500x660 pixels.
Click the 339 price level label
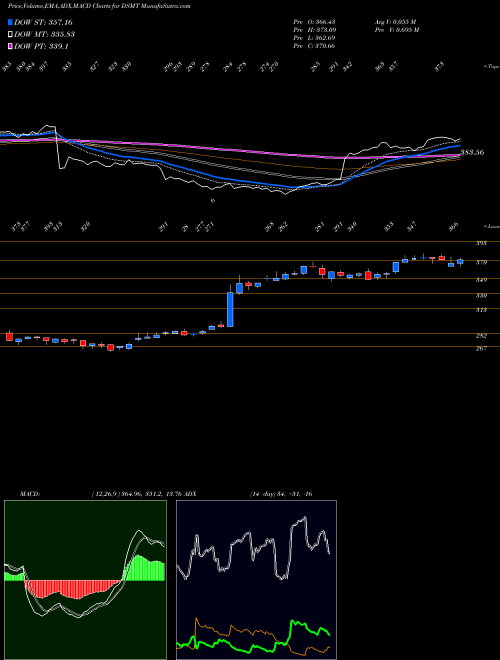pos(481,296)
